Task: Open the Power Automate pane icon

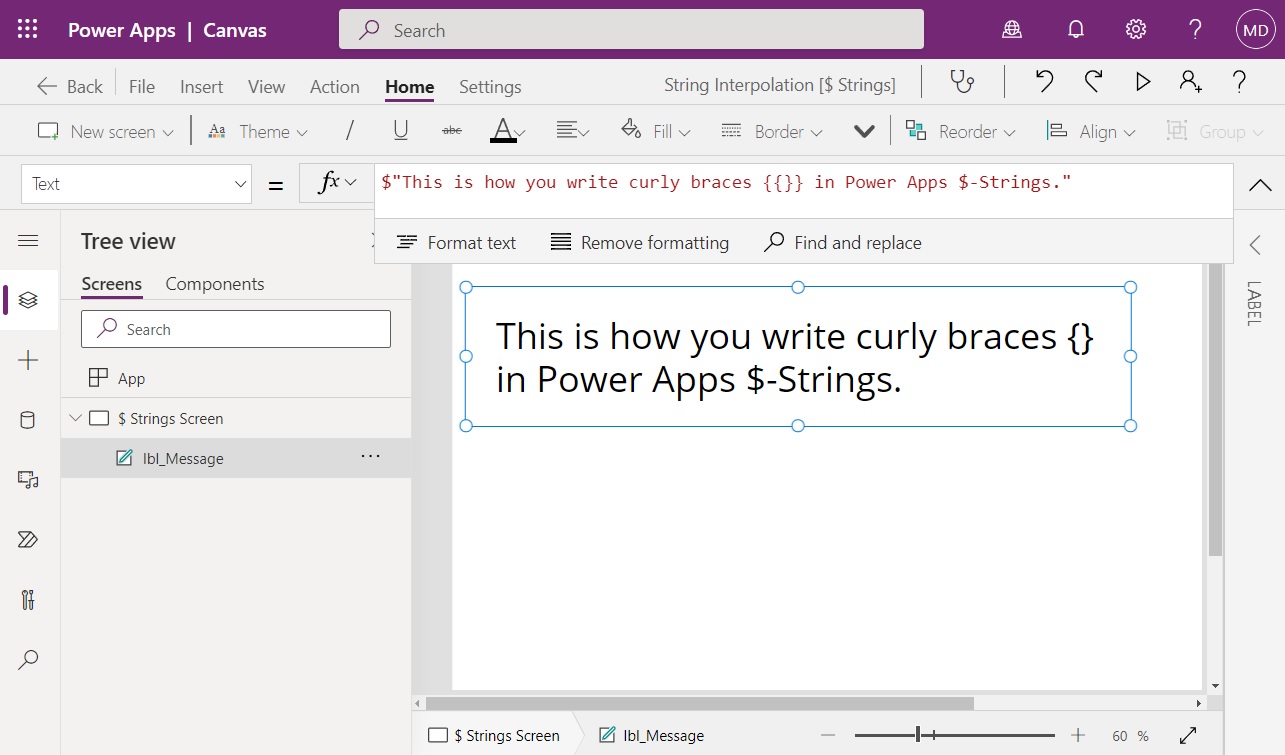Action: point(30,539)
